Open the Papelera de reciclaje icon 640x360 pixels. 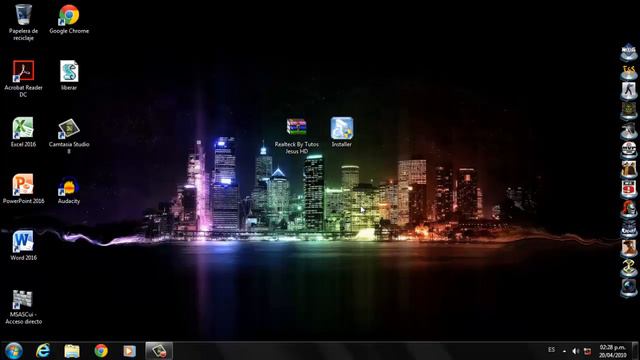point(23,22)
